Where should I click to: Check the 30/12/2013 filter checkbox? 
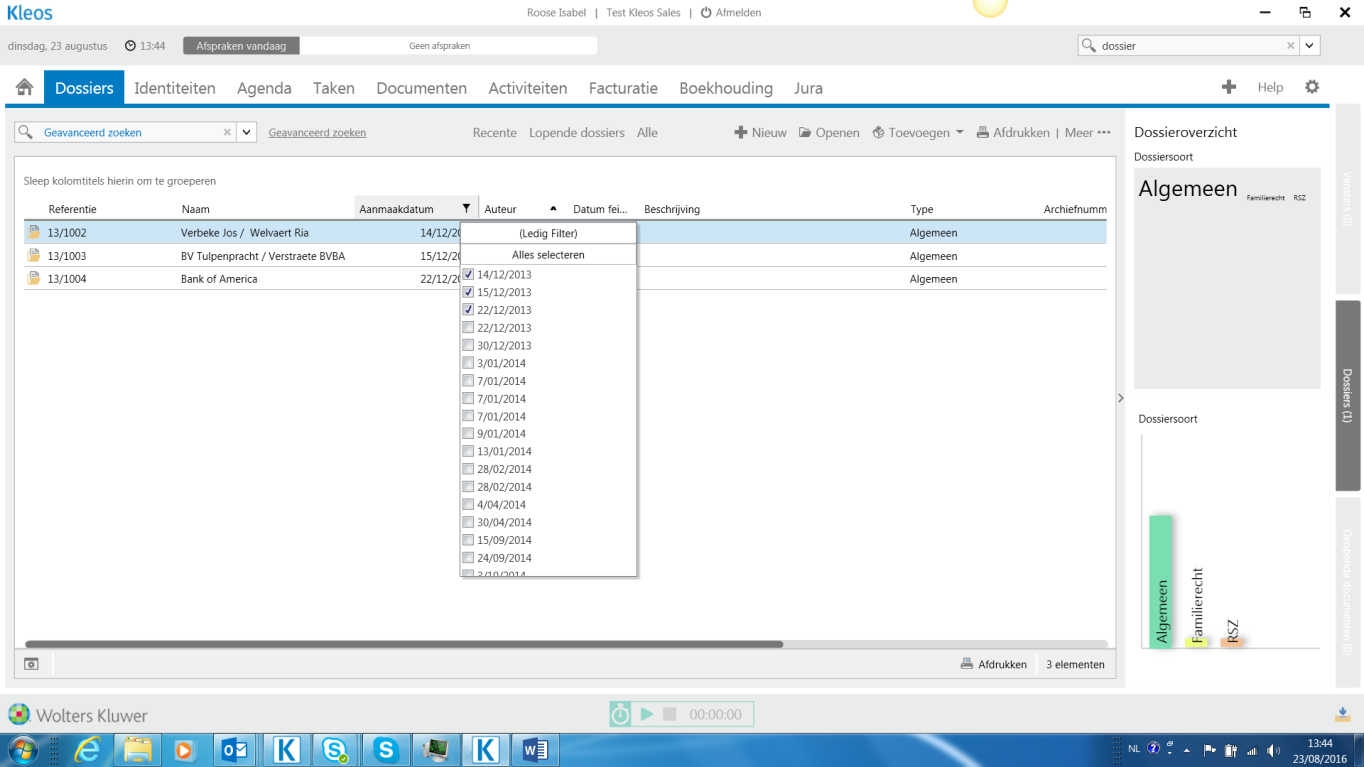(468, 345)
